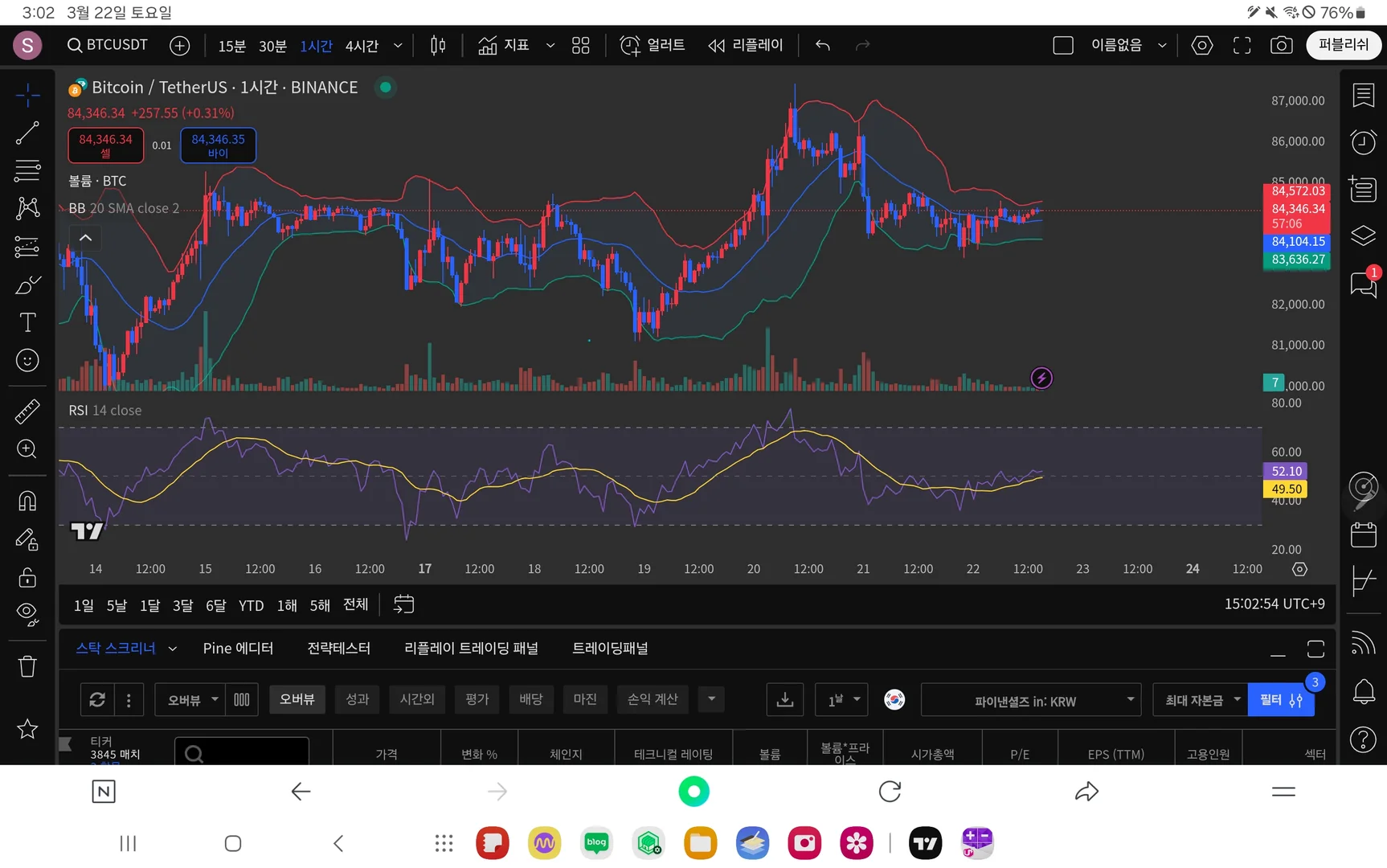Click the candlestick chart type icon

[438, 46]
